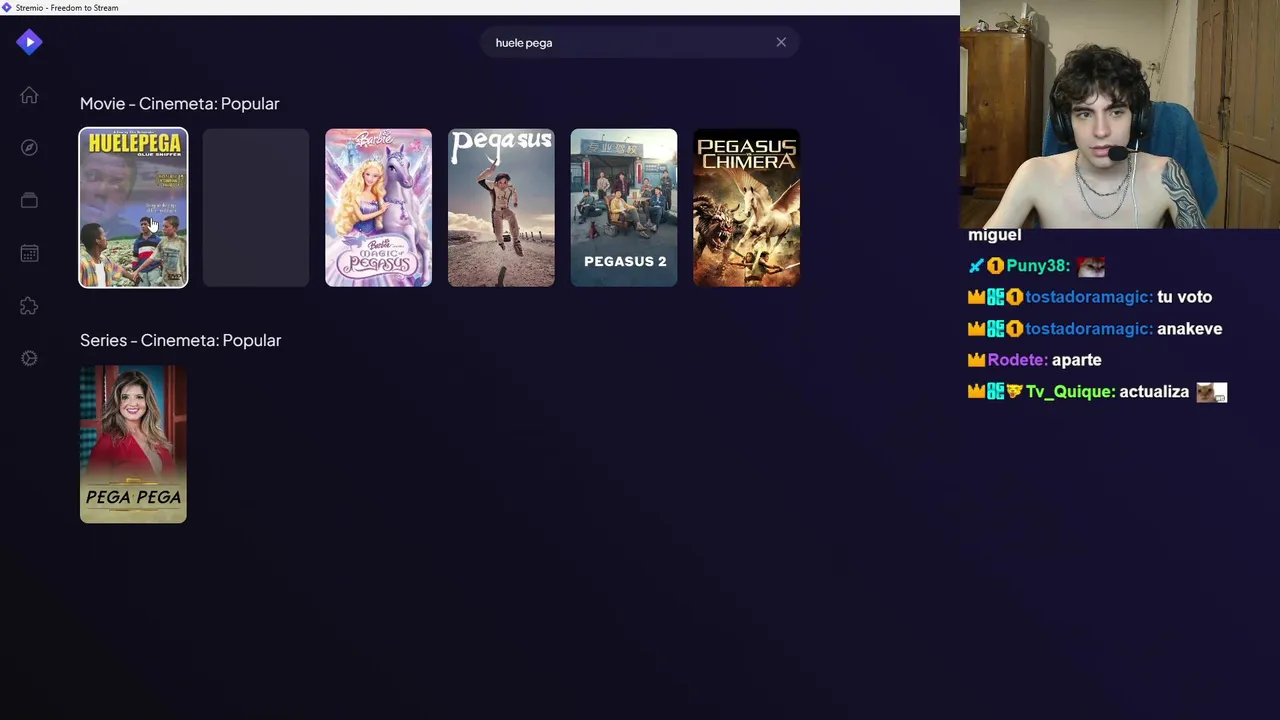
Task: Open the Addons puzzle icon
Action: [29, 306]
